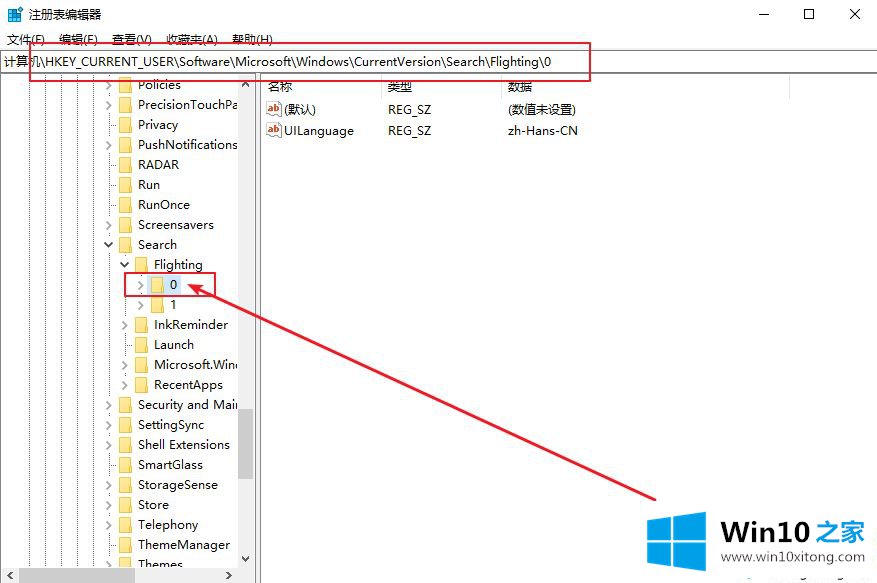Viewport: 877px width, 583px height.
Task: Expand the PrecisionTouchPad key
Action: point(109,105)
